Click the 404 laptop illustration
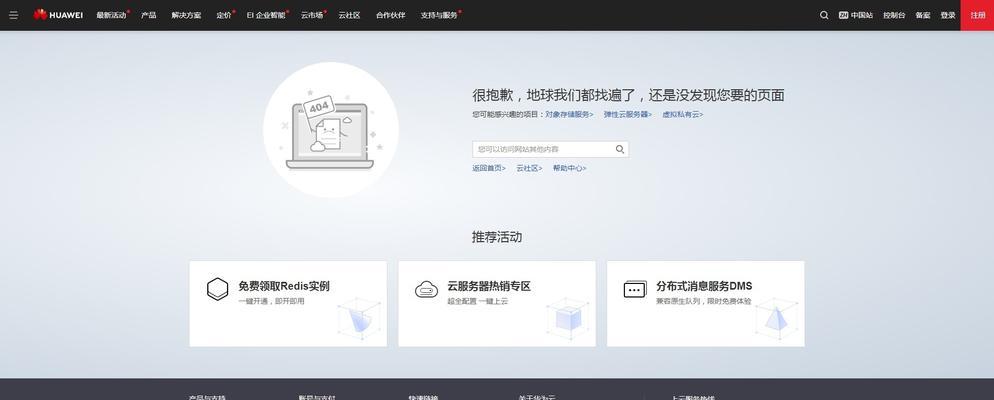 (x=331, y=130)
